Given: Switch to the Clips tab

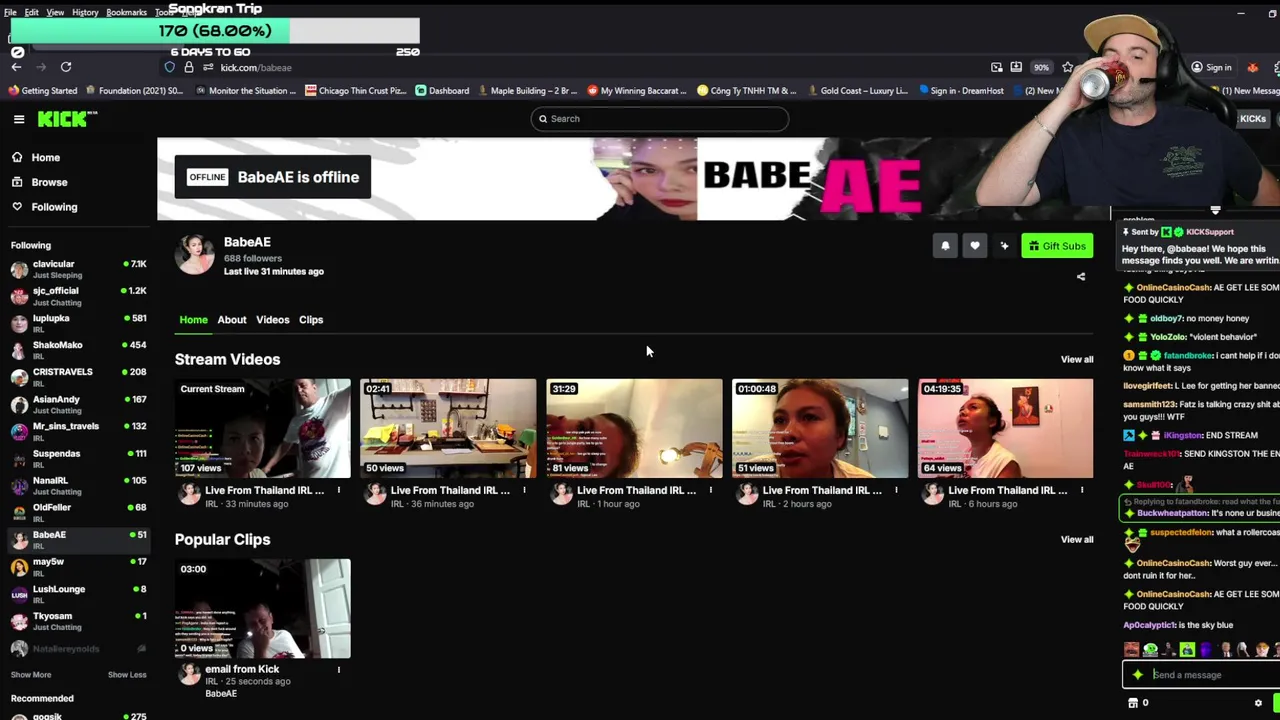Looking at the screenshot, I should click(311, 320).
